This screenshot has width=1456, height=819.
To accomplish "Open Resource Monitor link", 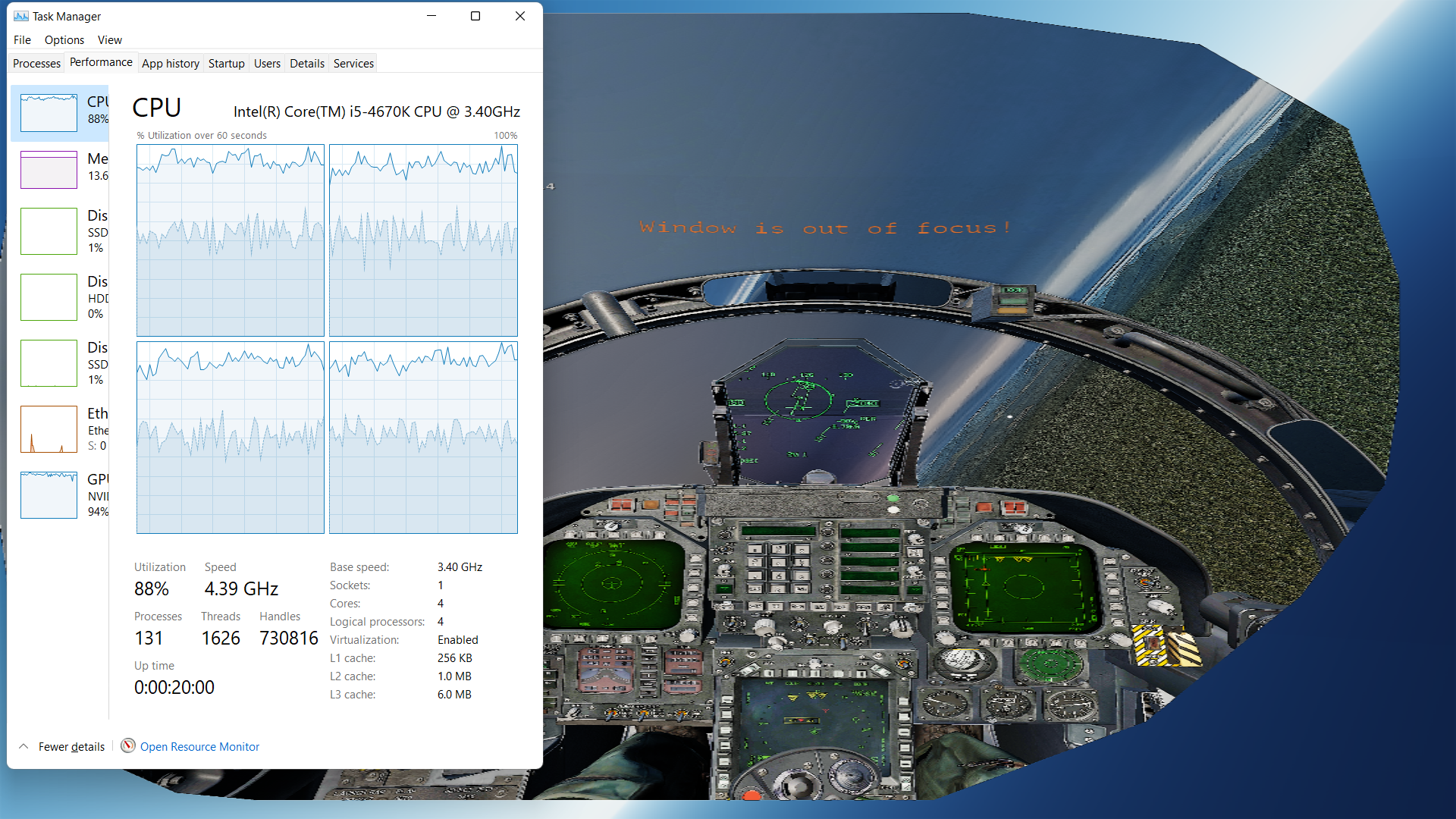I will coord(199,747).
